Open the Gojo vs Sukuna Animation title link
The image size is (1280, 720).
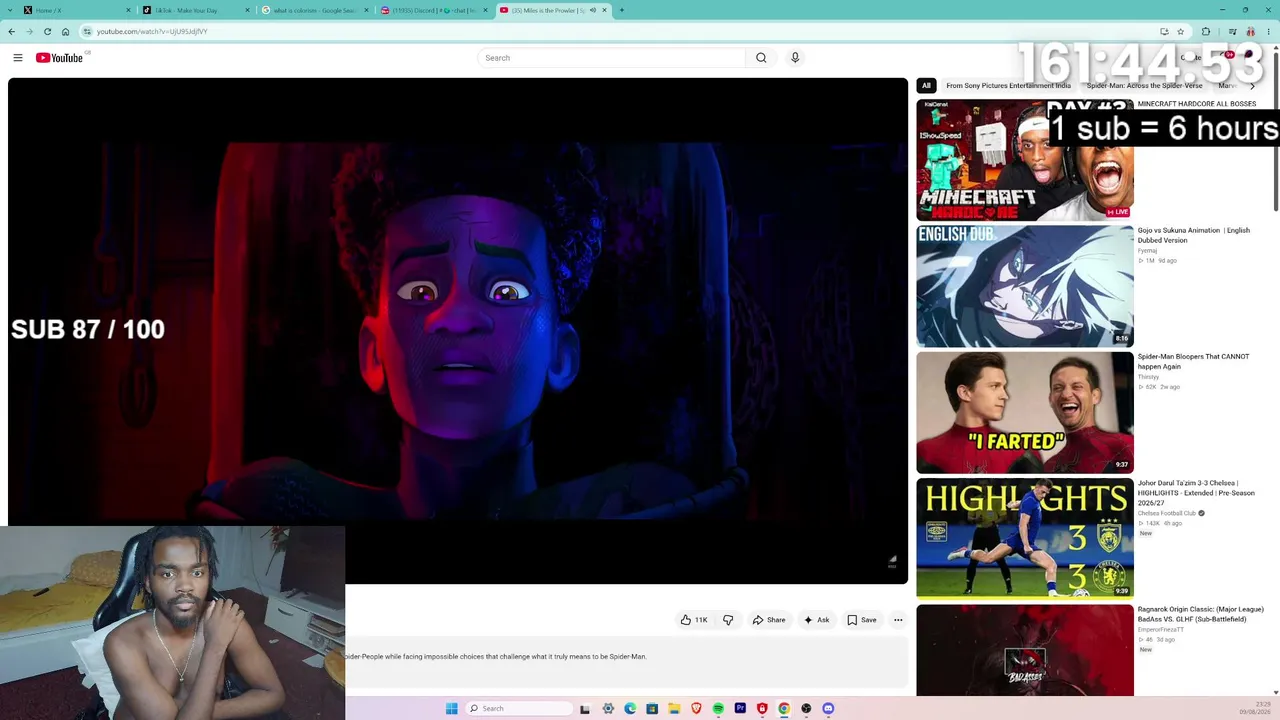1194,235
